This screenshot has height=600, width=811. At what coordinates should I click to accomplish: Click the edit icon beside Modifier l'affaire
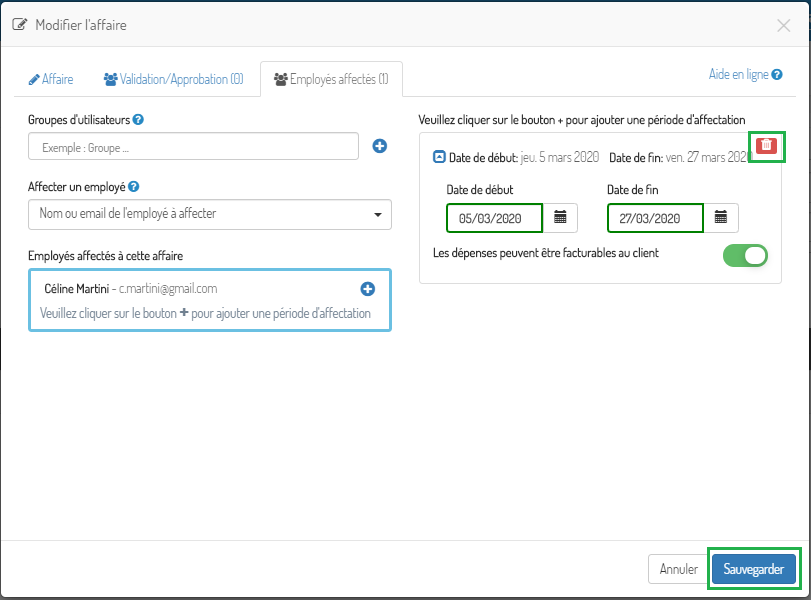click(x=20, y=25)
